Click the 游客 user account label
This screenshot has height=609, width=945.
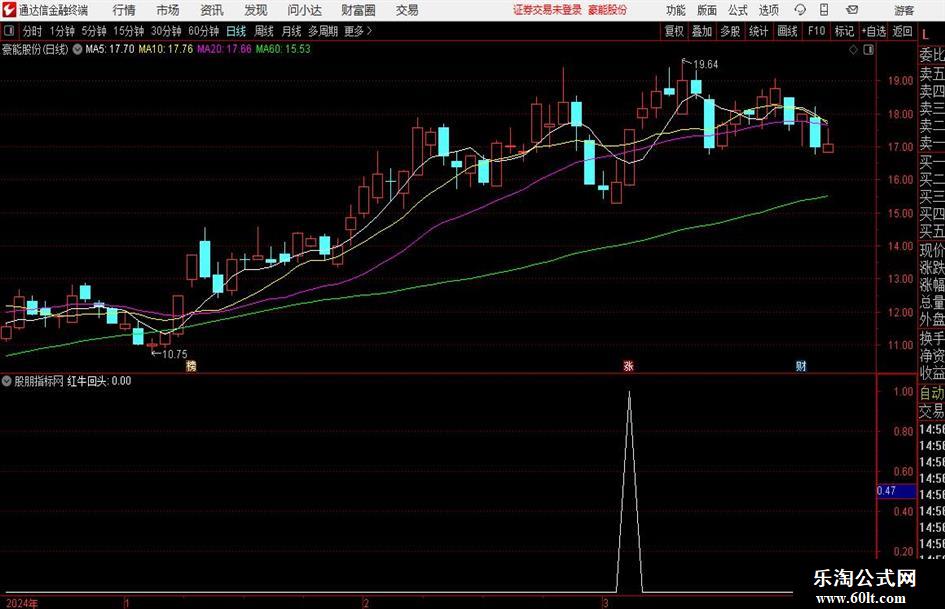click(904, 10)
